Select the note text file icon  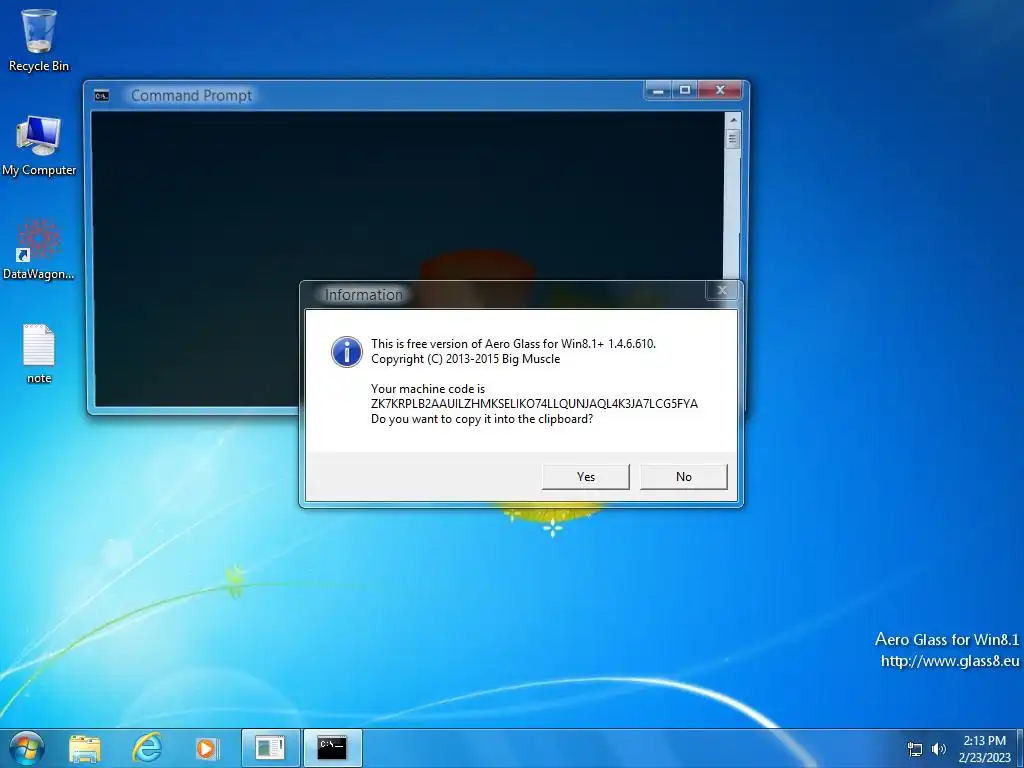39,354
